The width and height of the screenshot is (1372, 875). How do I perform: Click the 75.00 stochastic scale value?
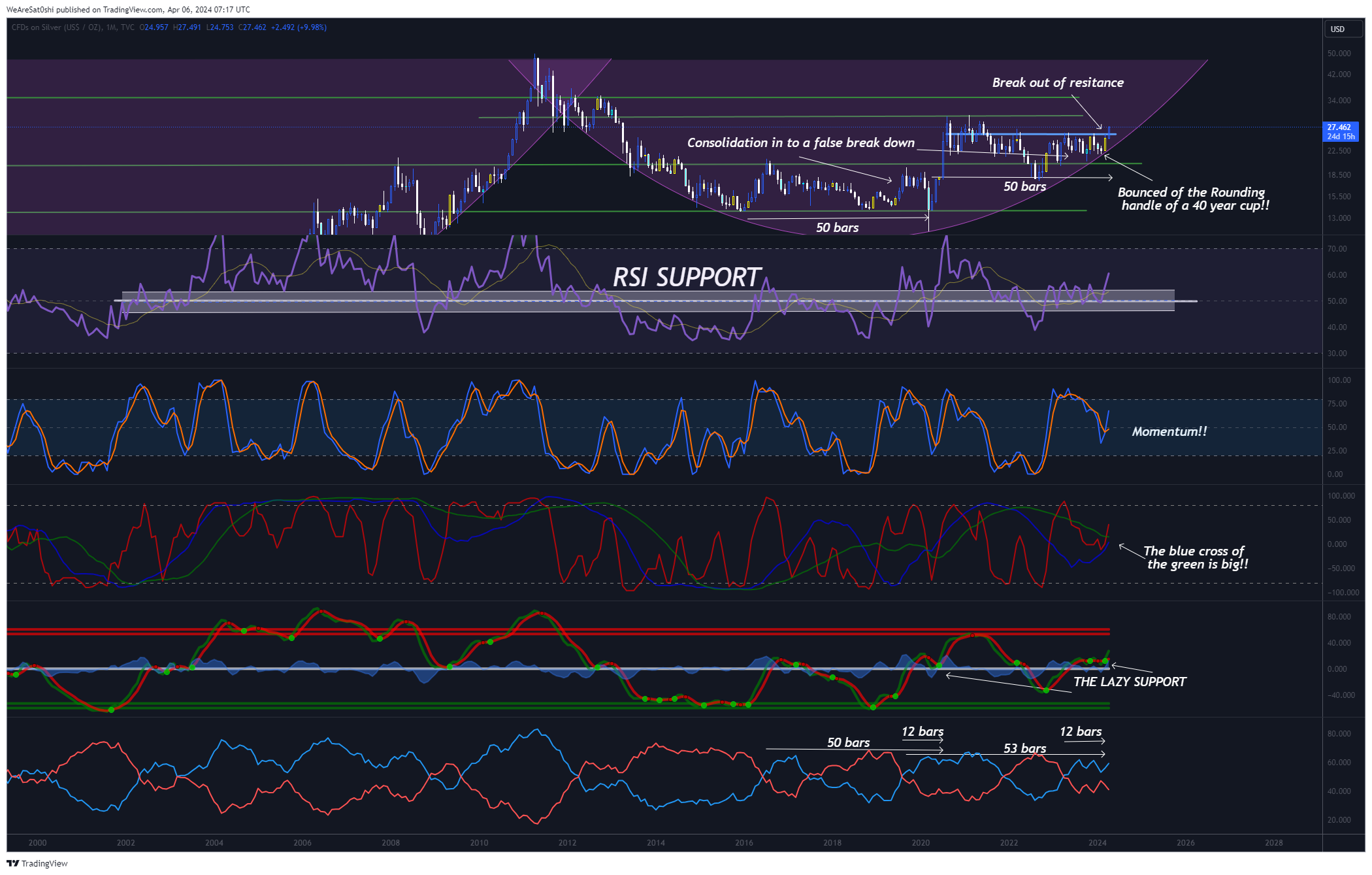pyautogui.click(x=1337, y=404)
